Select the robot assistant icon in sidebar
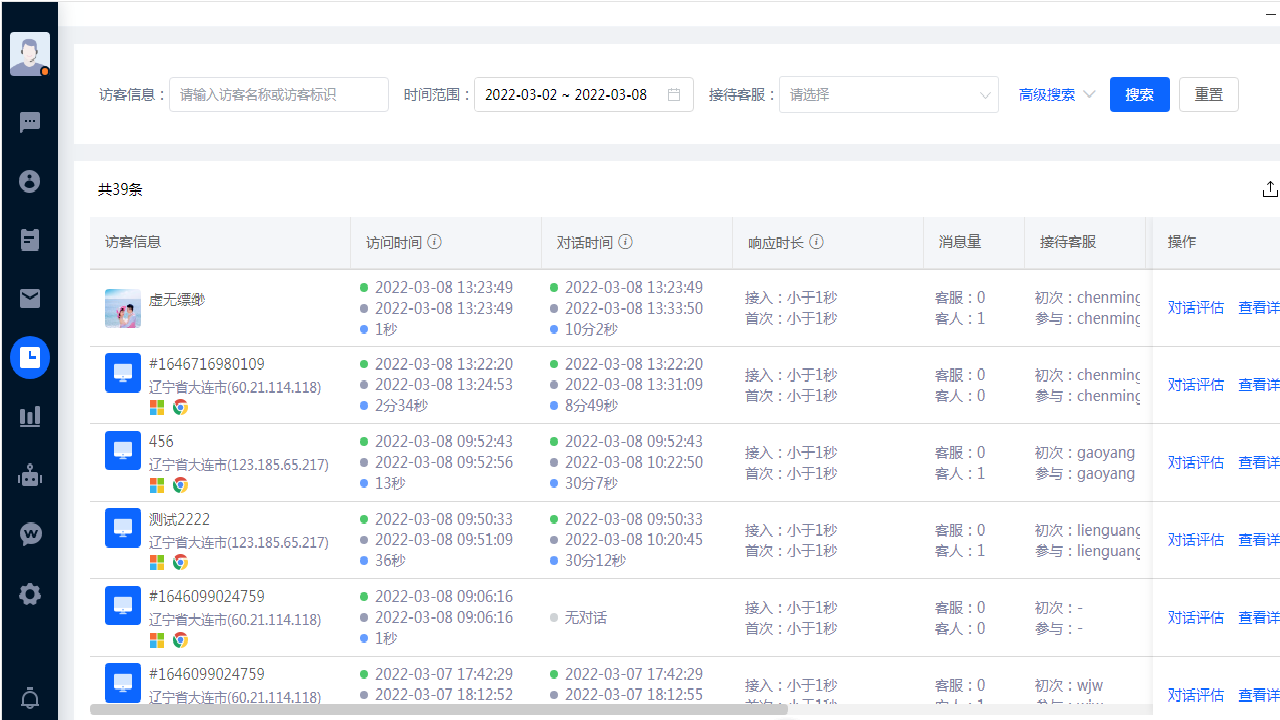The width and height of the screenshot is (1280, 720). tap(30, 475)
